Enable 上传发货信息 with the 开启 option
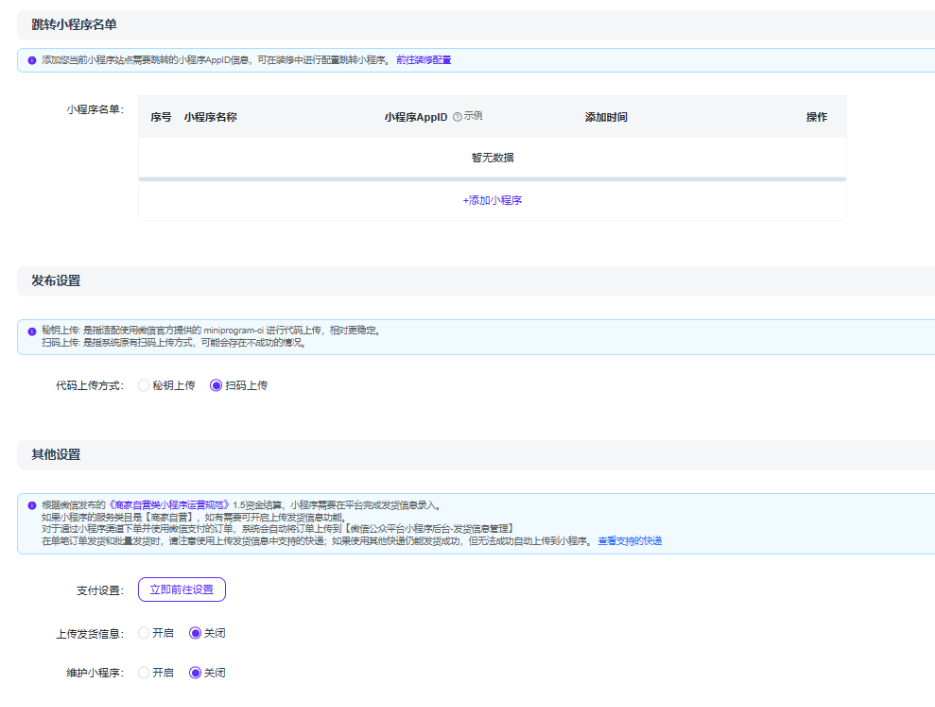Viewport: 935px width, 707px height. click(x=144, y=633)
